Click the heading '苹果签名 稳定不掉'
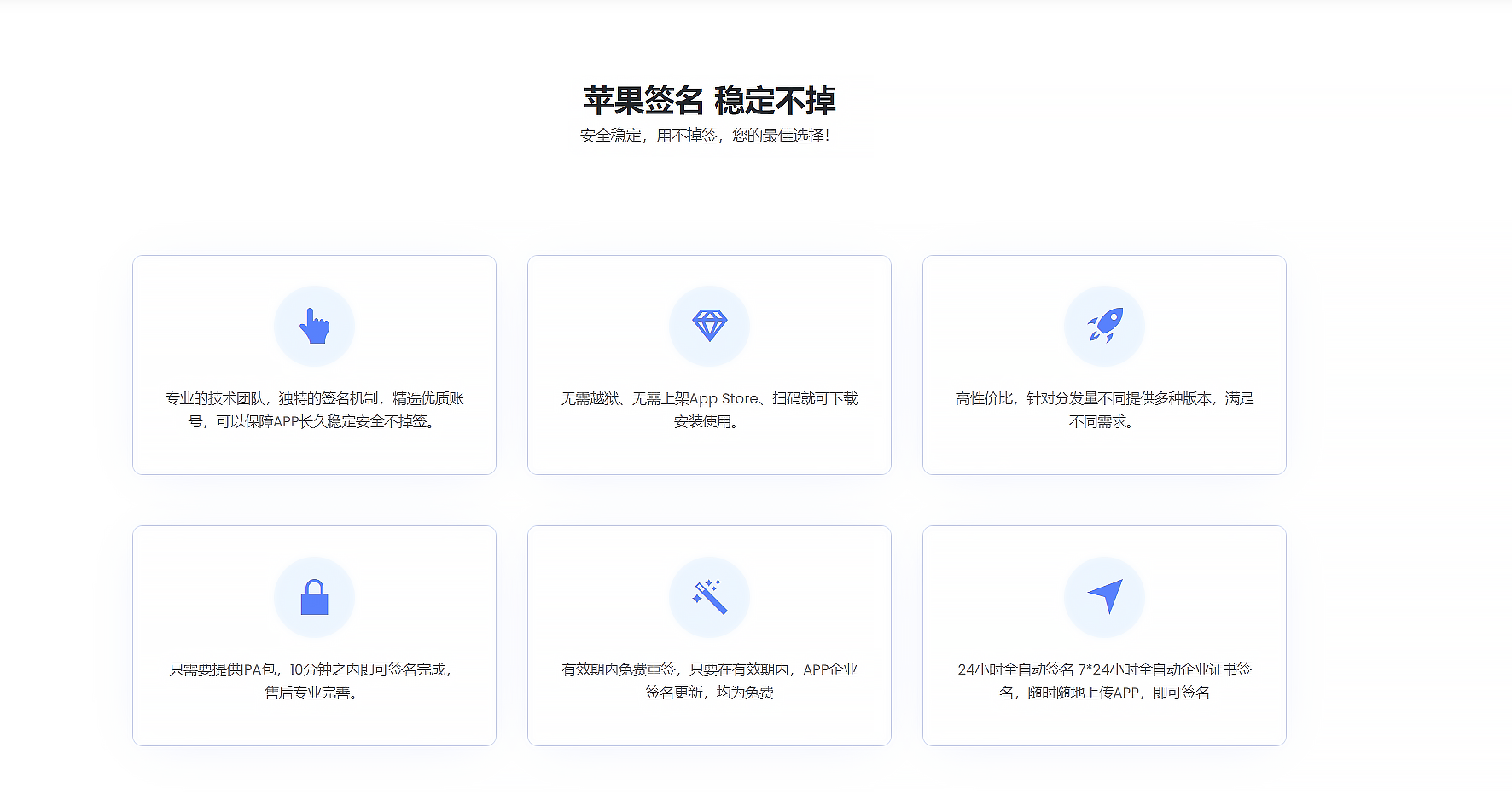 pos(709,101)
